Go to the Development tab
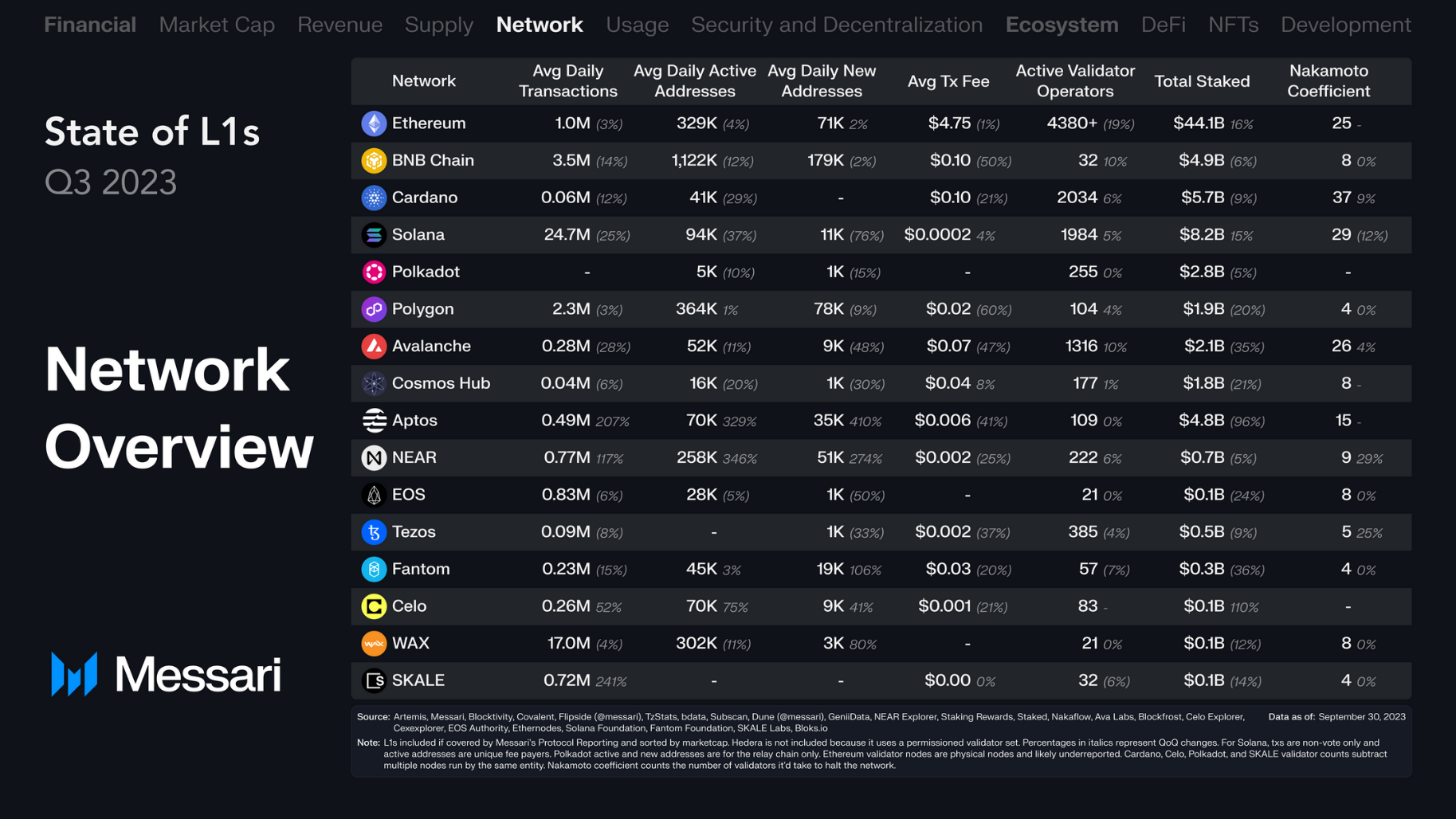Viewport: 1456px width, 819px height. [1345, 25]
